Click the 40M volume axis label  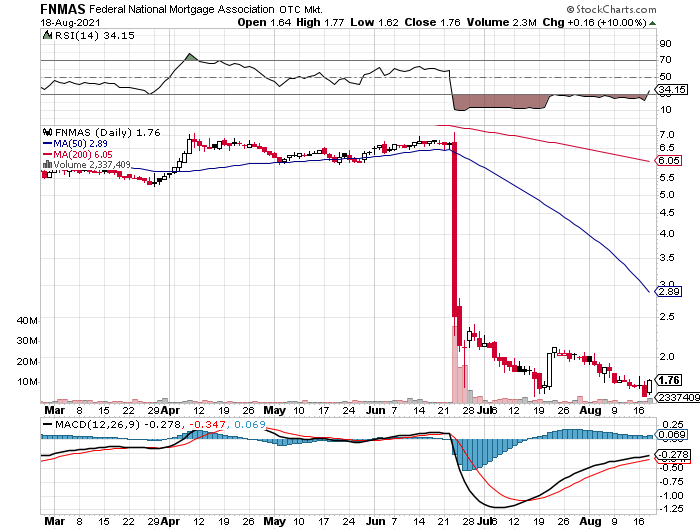click(x=27, y=321)
